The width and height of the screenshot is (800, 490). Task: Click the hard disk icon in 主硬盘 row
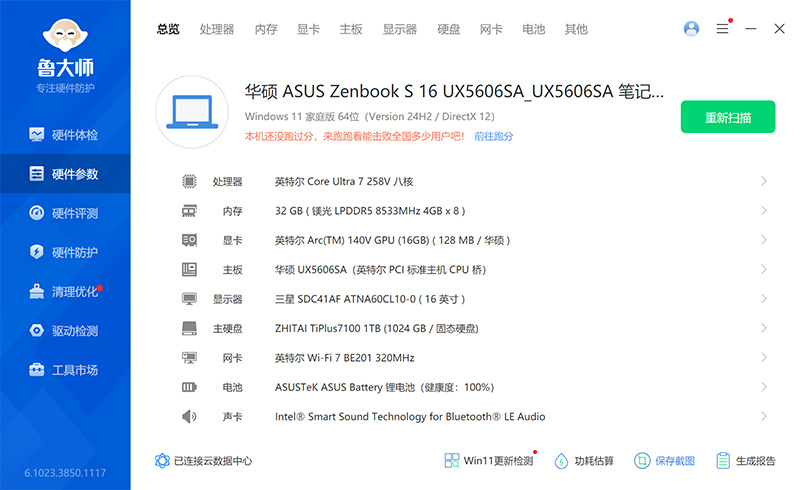(x=189, y=328)
